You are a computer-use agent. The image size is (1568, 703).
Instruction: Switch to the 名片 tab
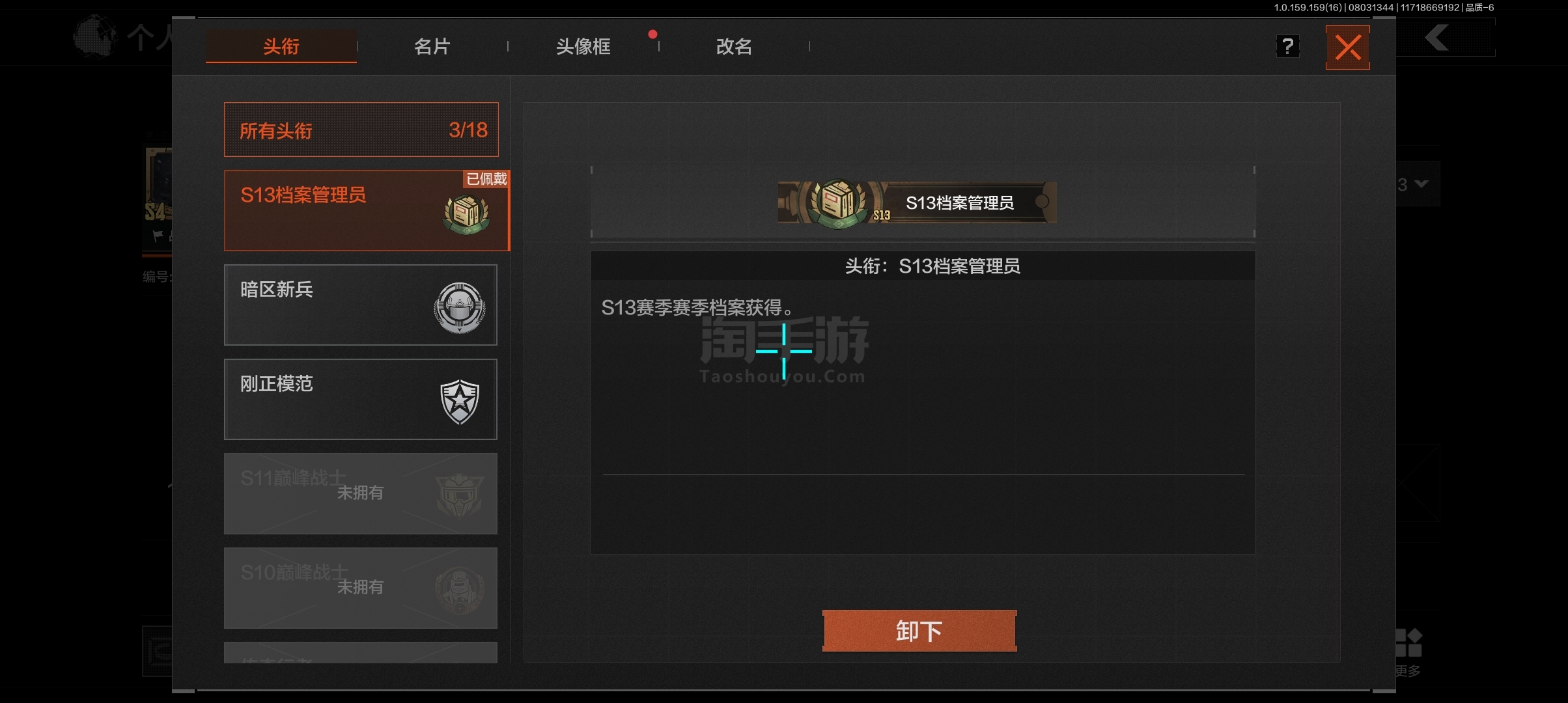[x=432, y=46]
